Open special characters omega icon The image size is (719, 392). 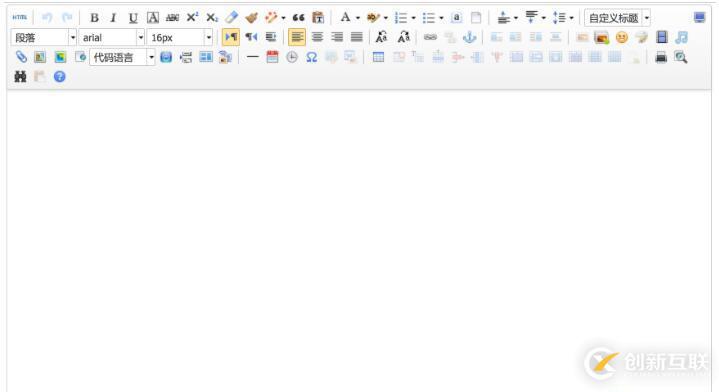(x=311, y=57)
